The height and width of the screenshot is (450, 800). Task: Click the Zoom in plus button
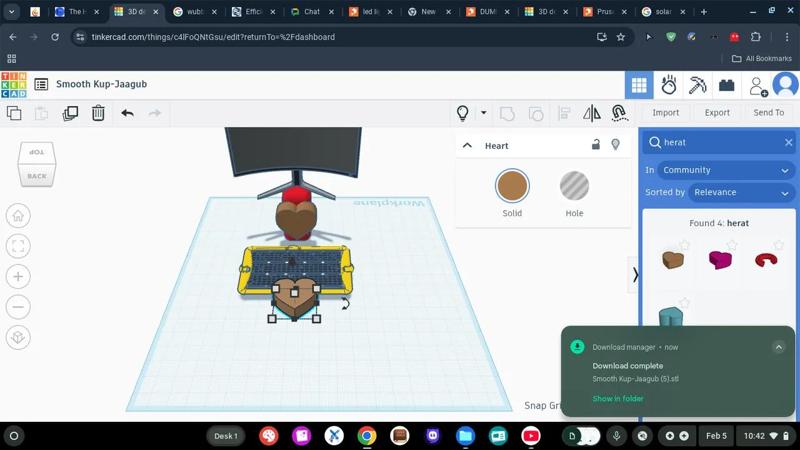click(x=18, y=277)
